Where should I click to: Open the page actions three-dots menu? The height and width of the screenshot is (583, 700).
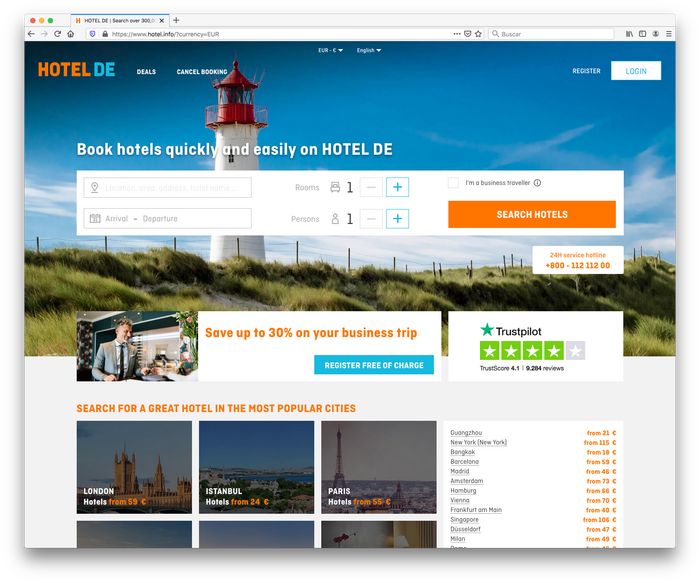pyautogui.click(x=457, y=34)
